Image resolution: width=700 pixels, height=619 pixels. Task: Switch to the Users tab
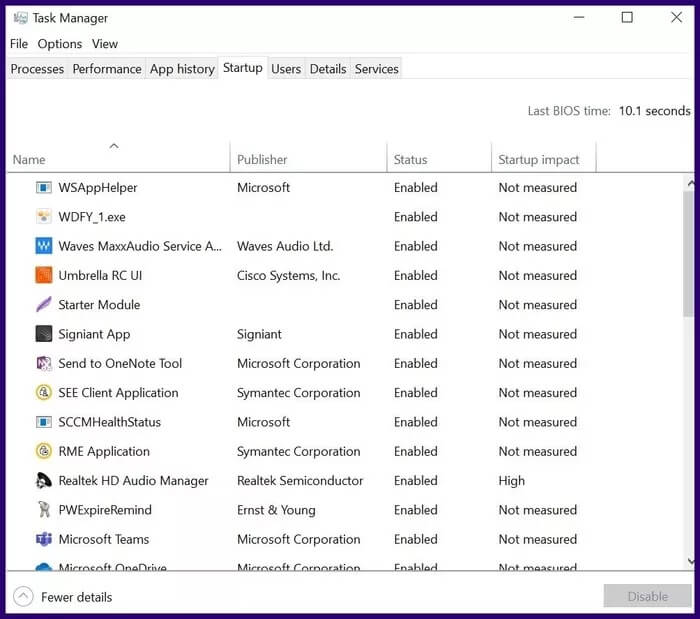click(x=286, y=69)
